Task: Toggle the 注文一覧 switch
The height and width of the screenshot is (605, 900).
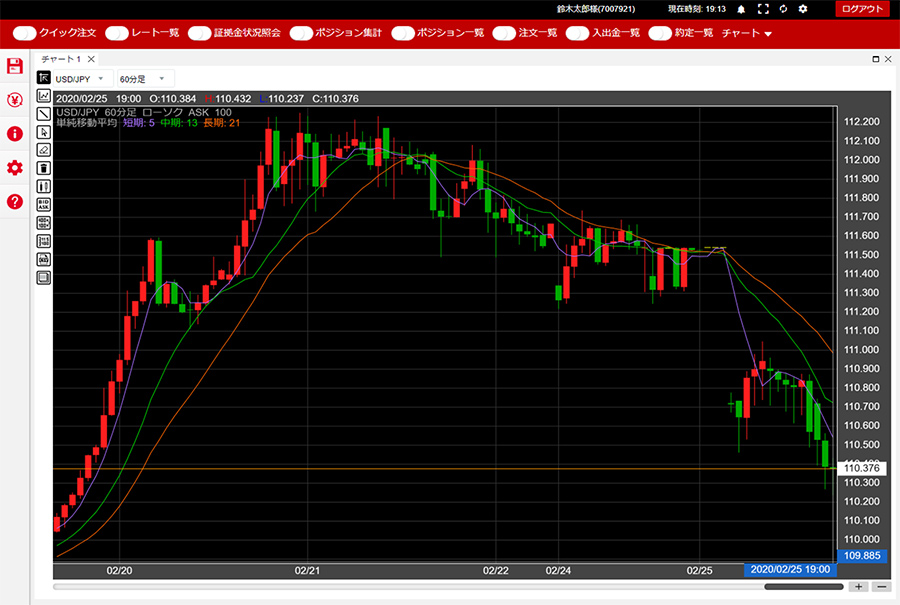Action: pyautogui.click(x=504, y=33)
